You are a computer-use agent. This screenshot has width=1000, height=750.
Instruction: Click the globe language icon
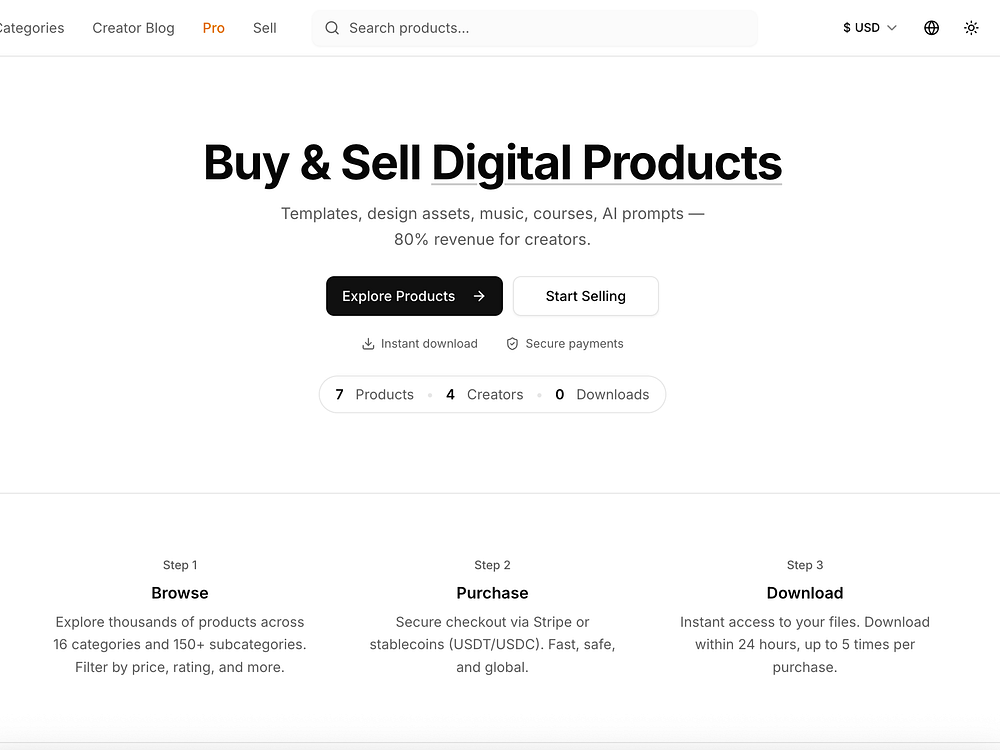931,28
